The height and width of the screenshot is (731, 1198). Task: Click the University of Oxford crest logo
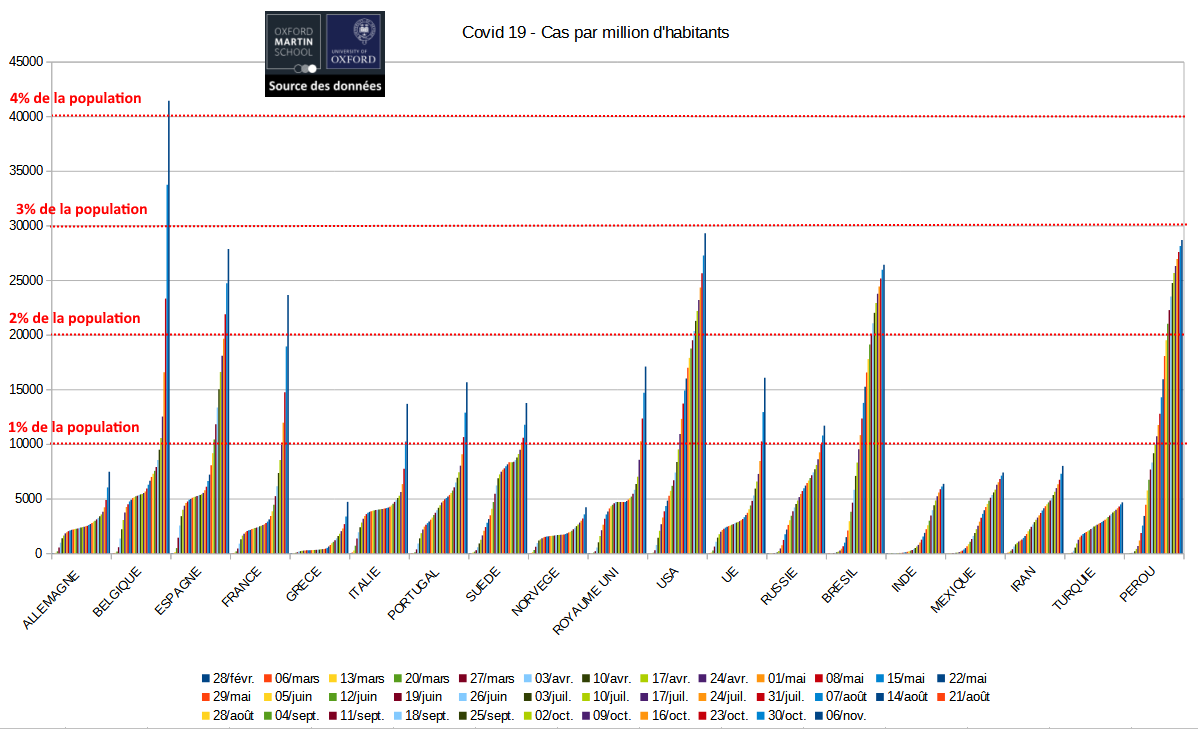pos(354,45)
